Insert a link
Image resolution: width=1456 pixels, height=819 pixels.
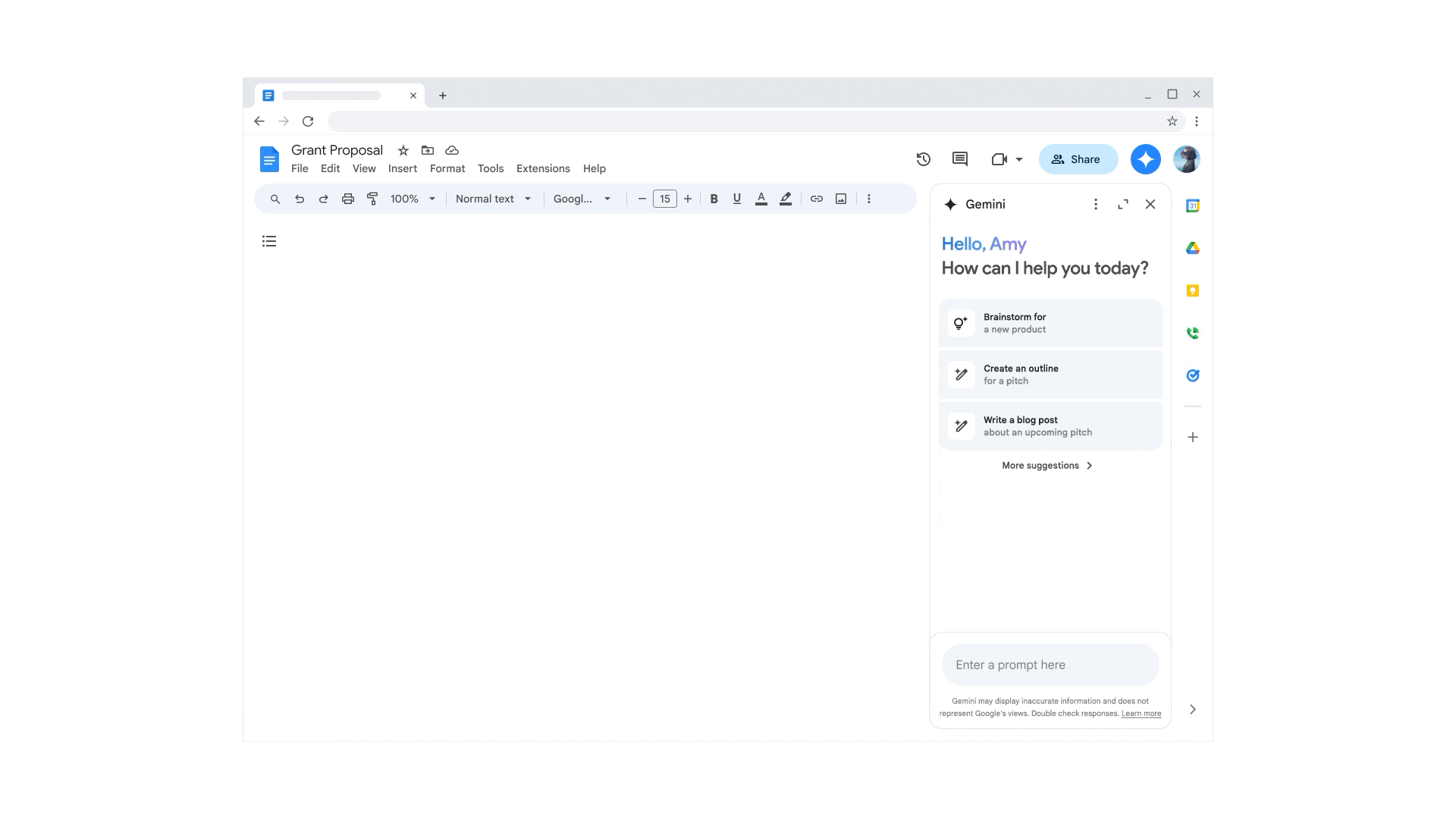817,199
